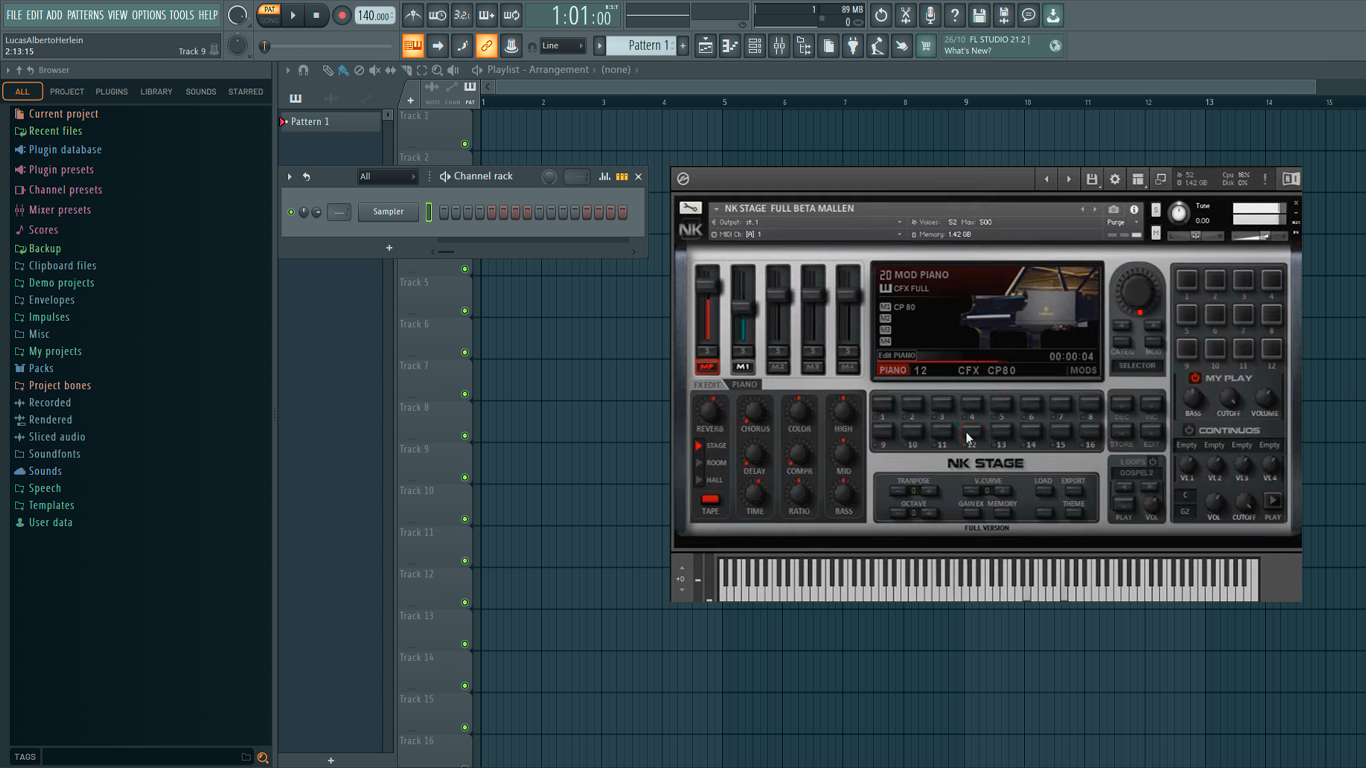Viewport: 1366px width, 768px height.
Task: Open the channel rack toolbar icon
Action: coord(755,46)
